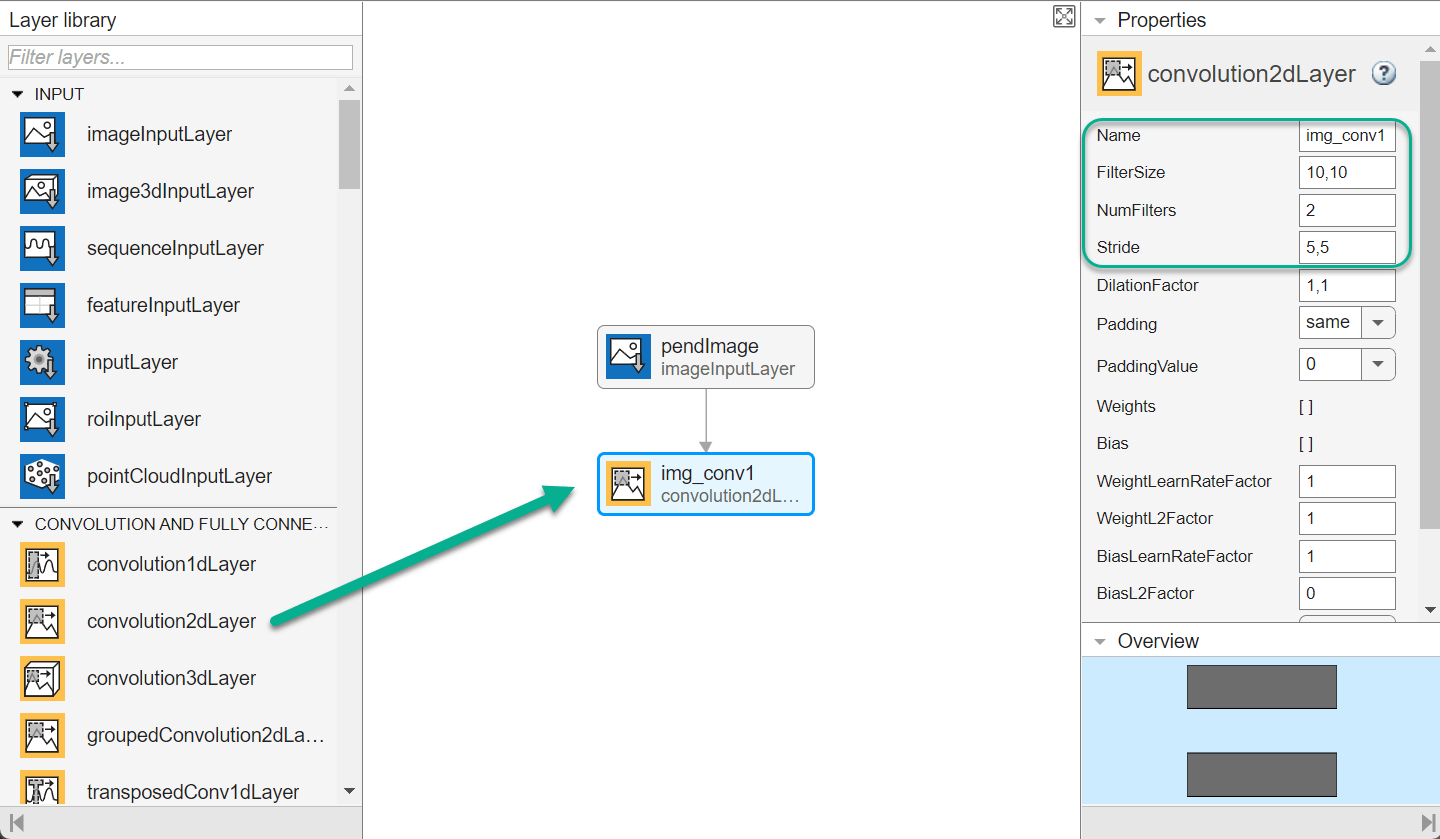The height and width of the screenshot is (839, 1440).
Task: Select the pointCloudInputLayer icon
Action: (42, 476)
